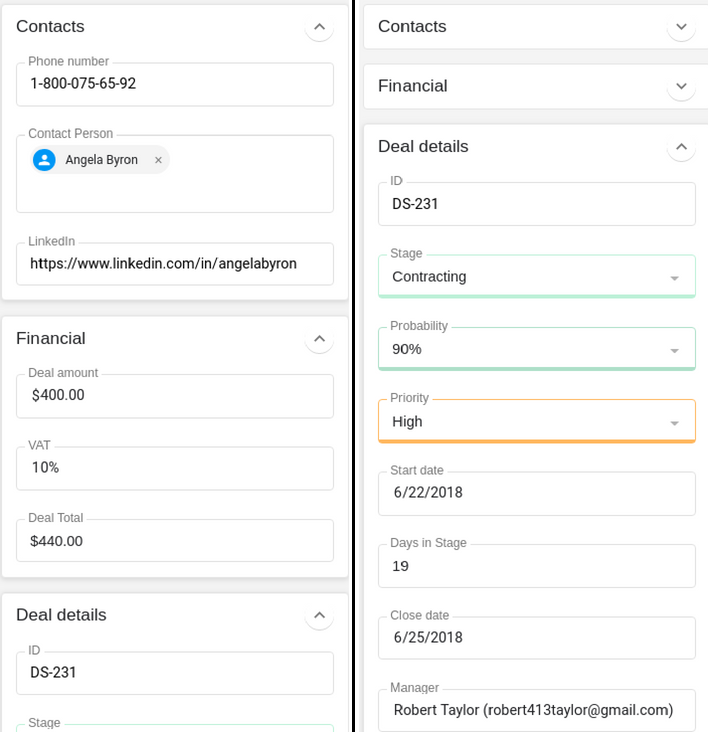The height and width of the screenshot is (732, 708).
Task: Collapse the left Financial section chevron
Action: [x=319, y=338]
